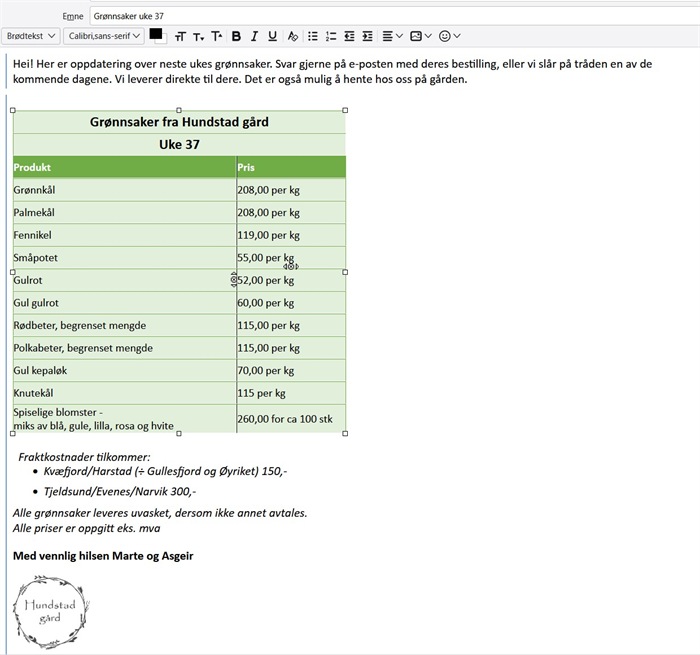Open the Brødtekst paragraph style dropdown
Screen dimensions: 700x655
[x=30, y=36]
